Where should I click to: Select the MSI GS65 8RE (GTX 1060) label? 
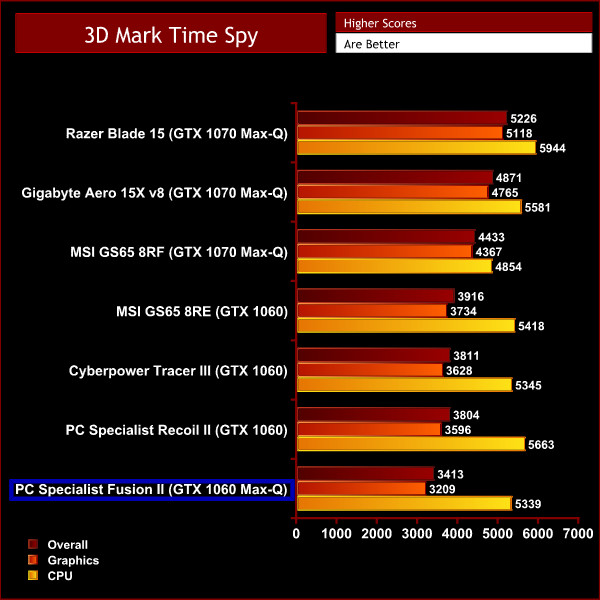point(202,311)
